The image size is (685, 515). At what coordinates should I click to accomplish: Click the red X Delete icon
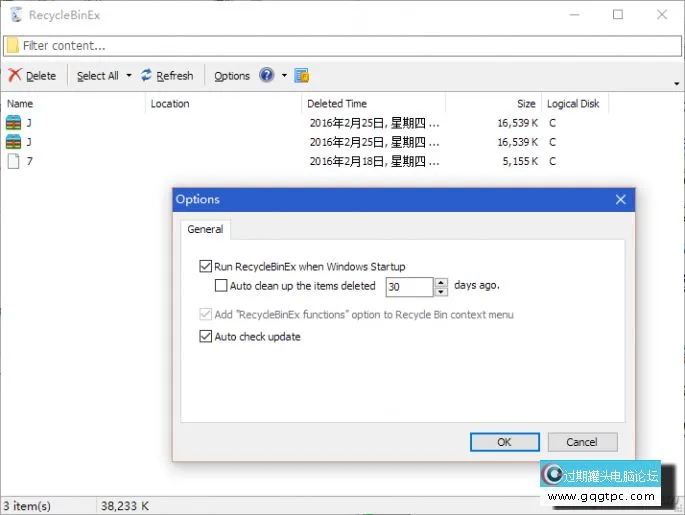(15, 76)
